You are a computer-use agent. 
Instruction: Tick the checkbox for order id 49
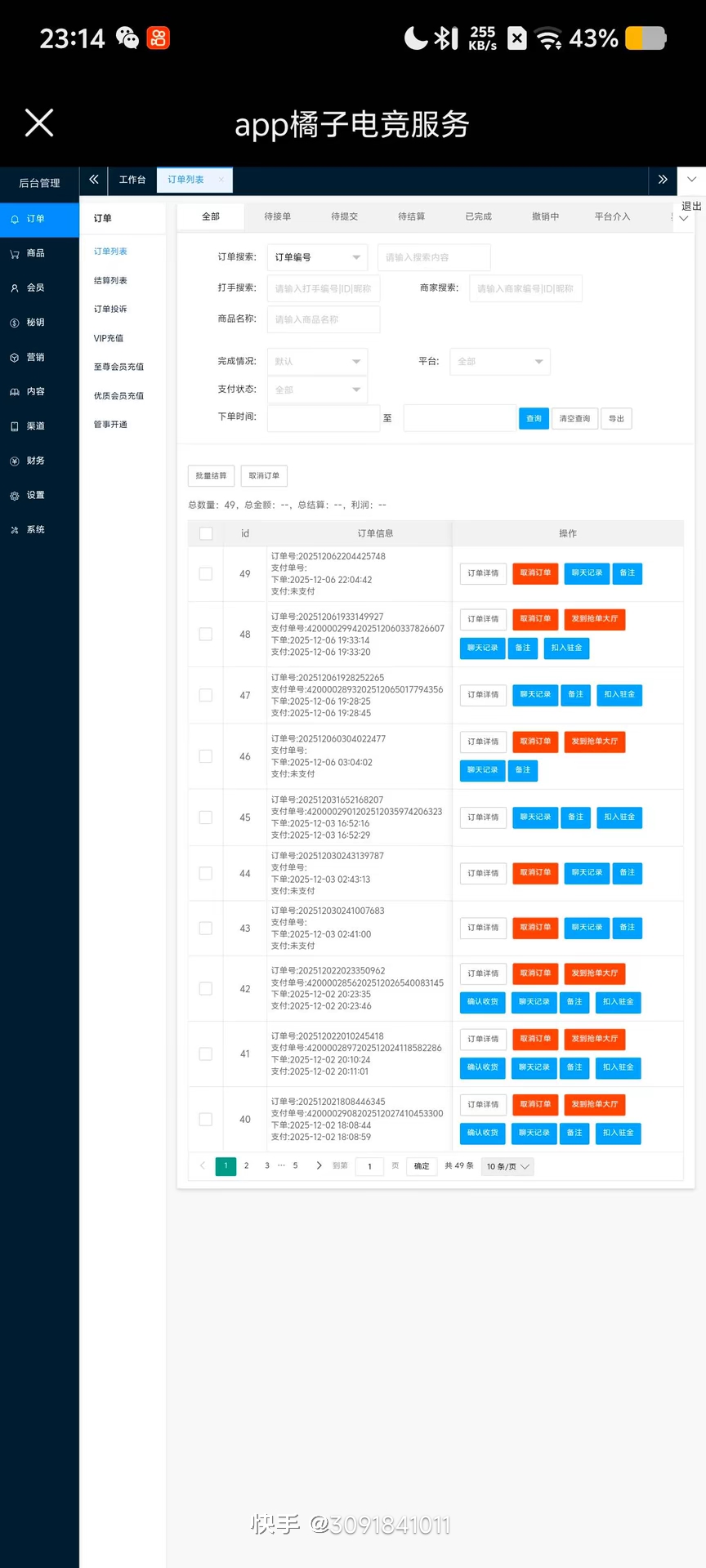coord(206,574)
